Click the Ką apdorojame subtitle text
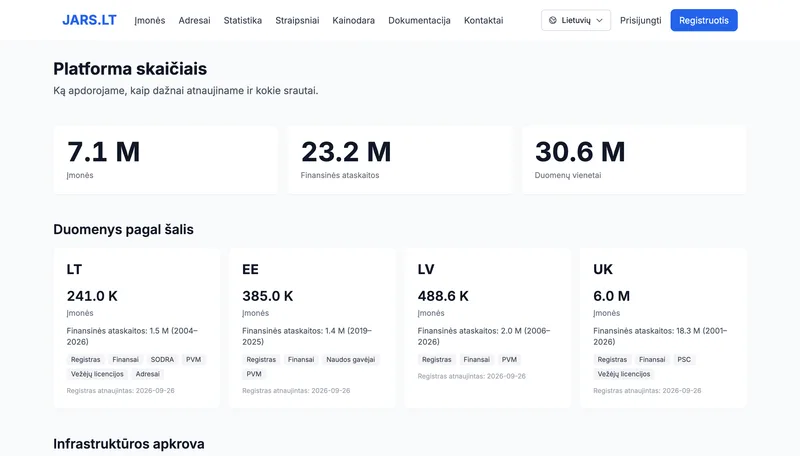 click(x=186, y=91)
